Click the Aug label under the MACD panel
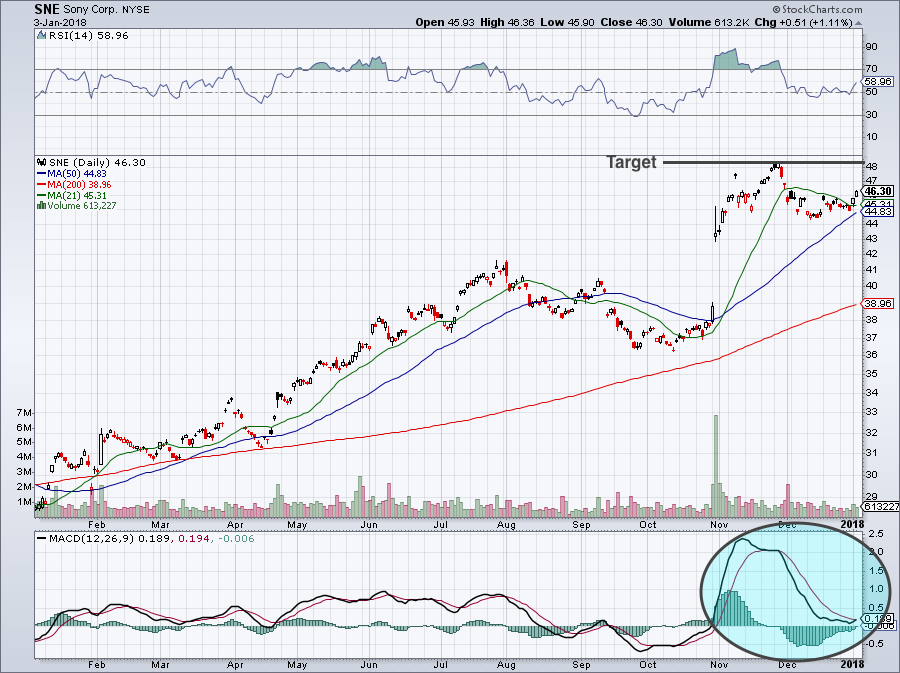 (506, 665)
